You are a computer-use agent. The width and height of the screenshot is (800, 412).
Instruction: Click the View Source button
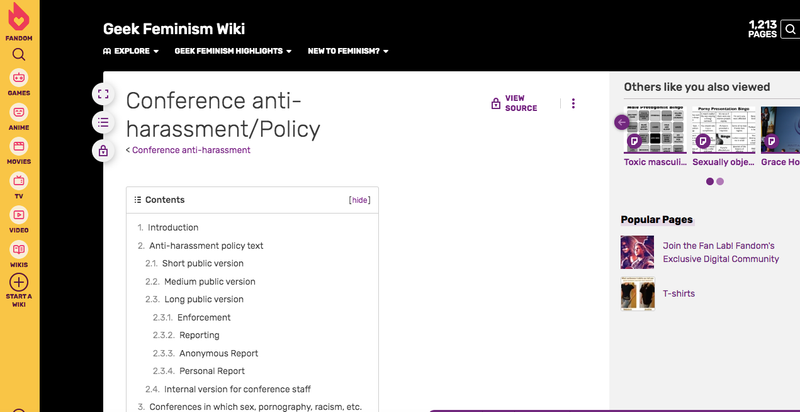coord(514,103)
